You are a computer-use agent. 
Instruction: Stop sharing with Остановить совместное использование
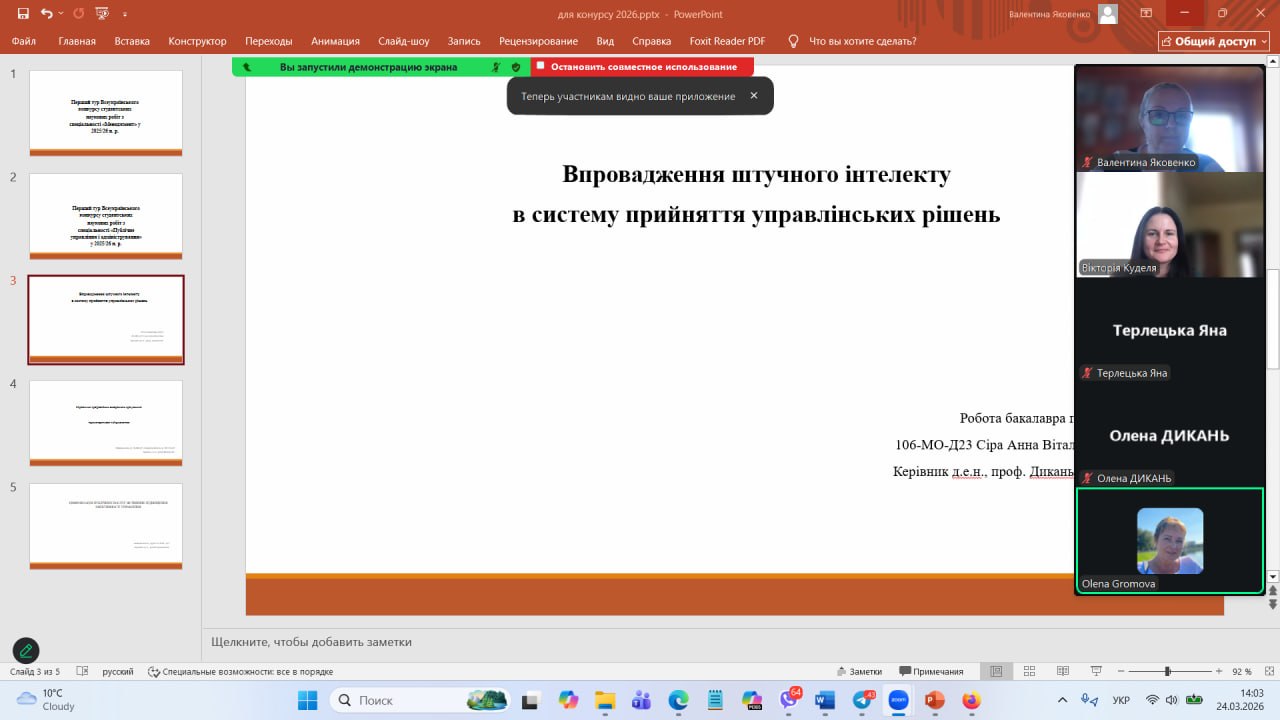(x=642, y=67)
